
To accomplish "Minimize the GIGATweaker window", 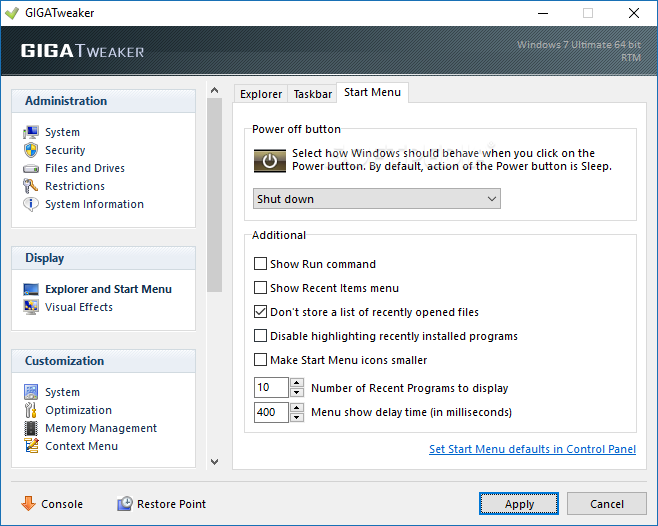I will coord(543,13).
